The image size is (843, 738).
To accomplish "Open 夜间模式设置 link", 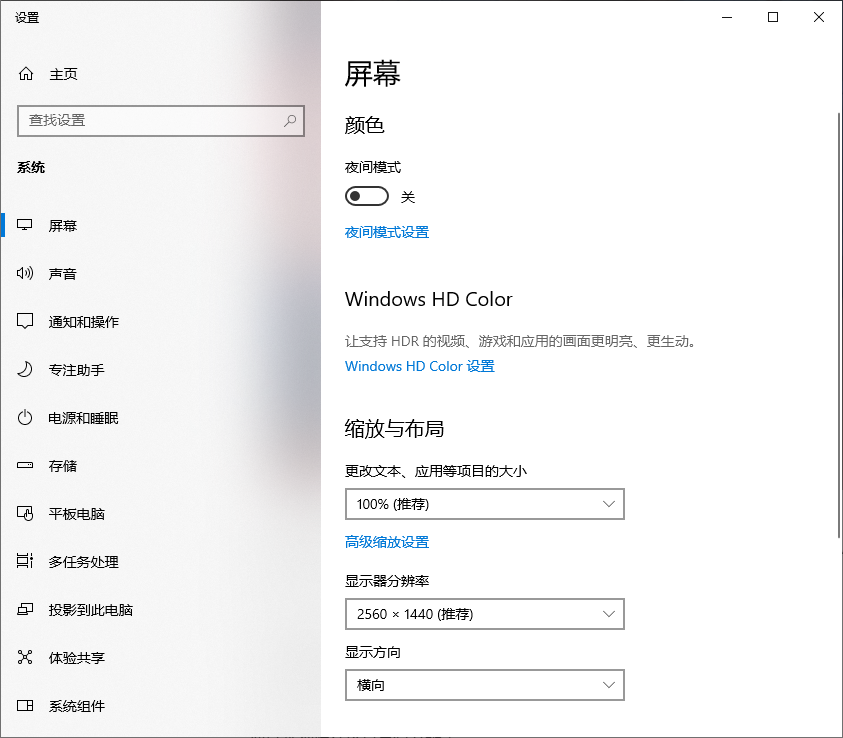I will click(386, 231).
